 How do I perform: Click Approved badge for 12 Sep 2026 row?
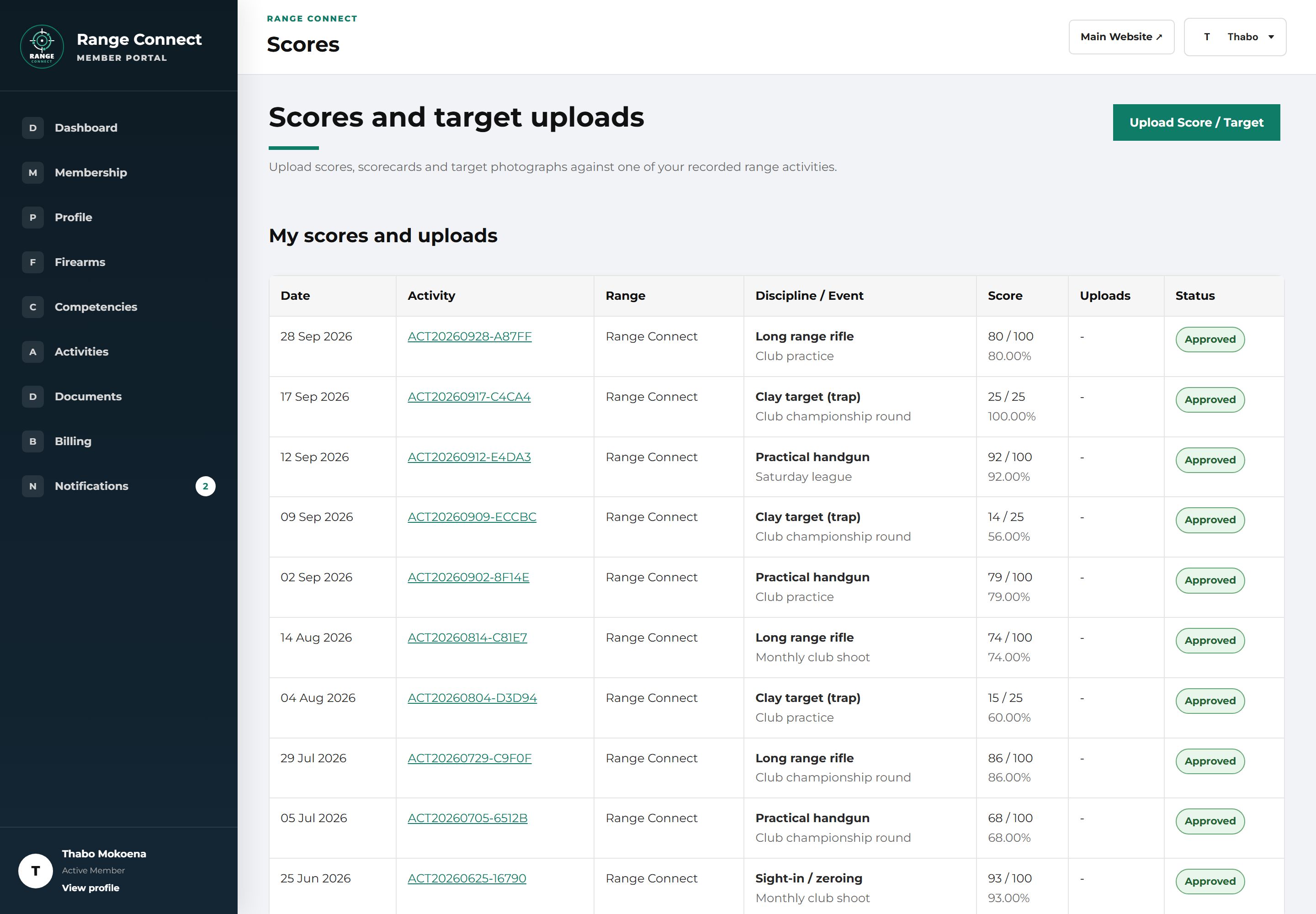[1210, 460]
